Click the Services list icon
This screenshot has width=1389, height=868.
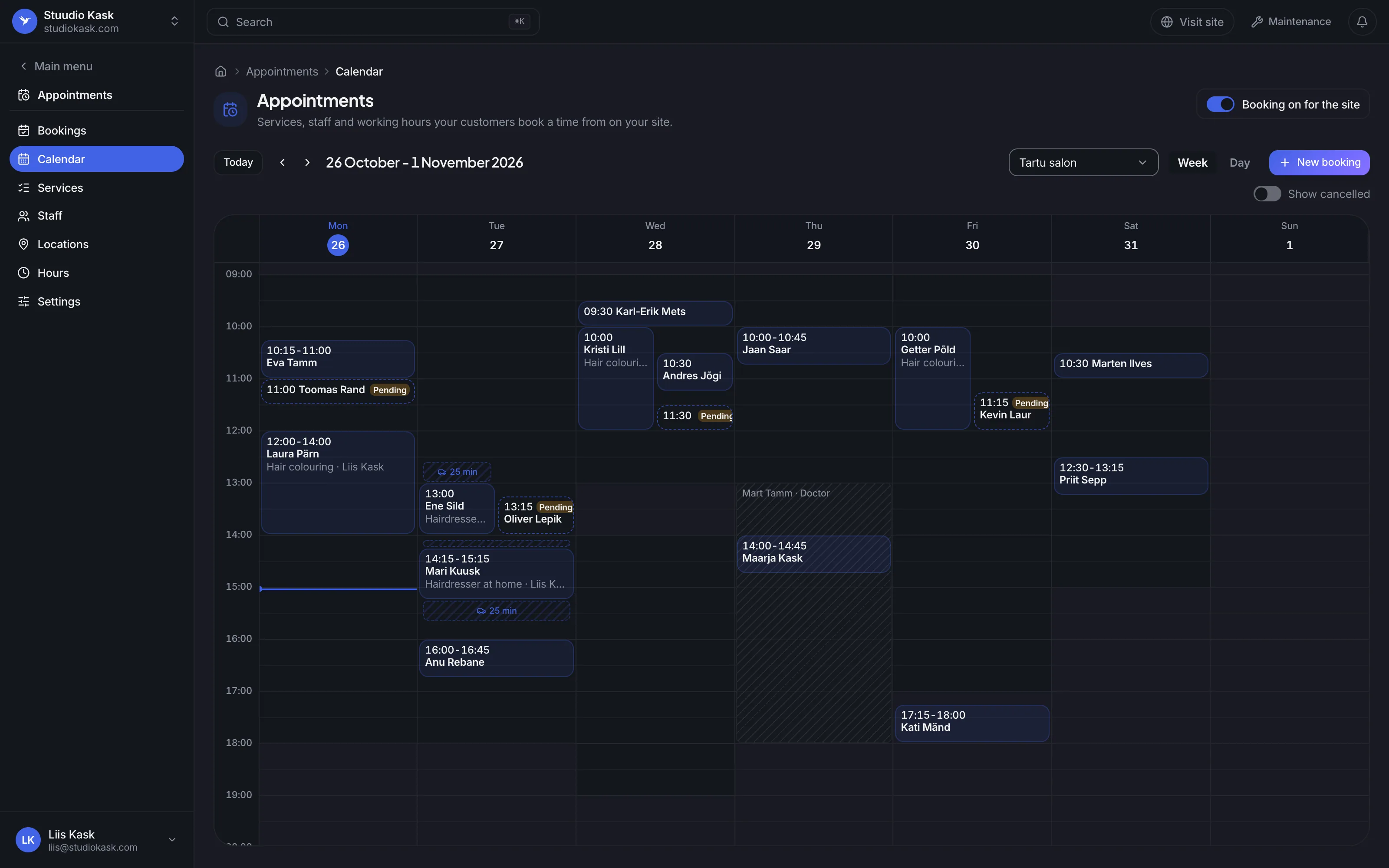(x=23, y=188)
